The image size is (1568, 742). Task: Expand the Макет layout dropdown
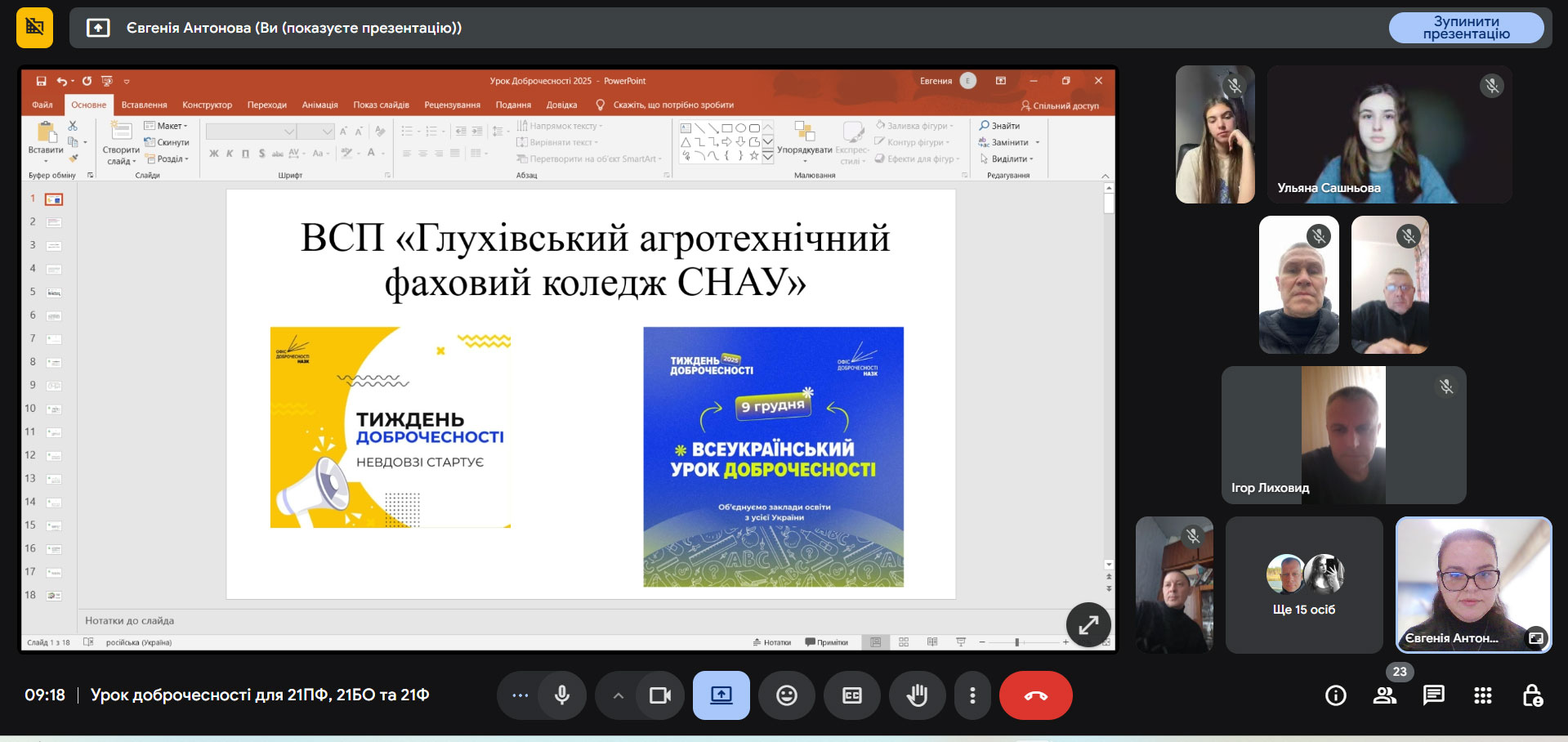coord(166,126)
